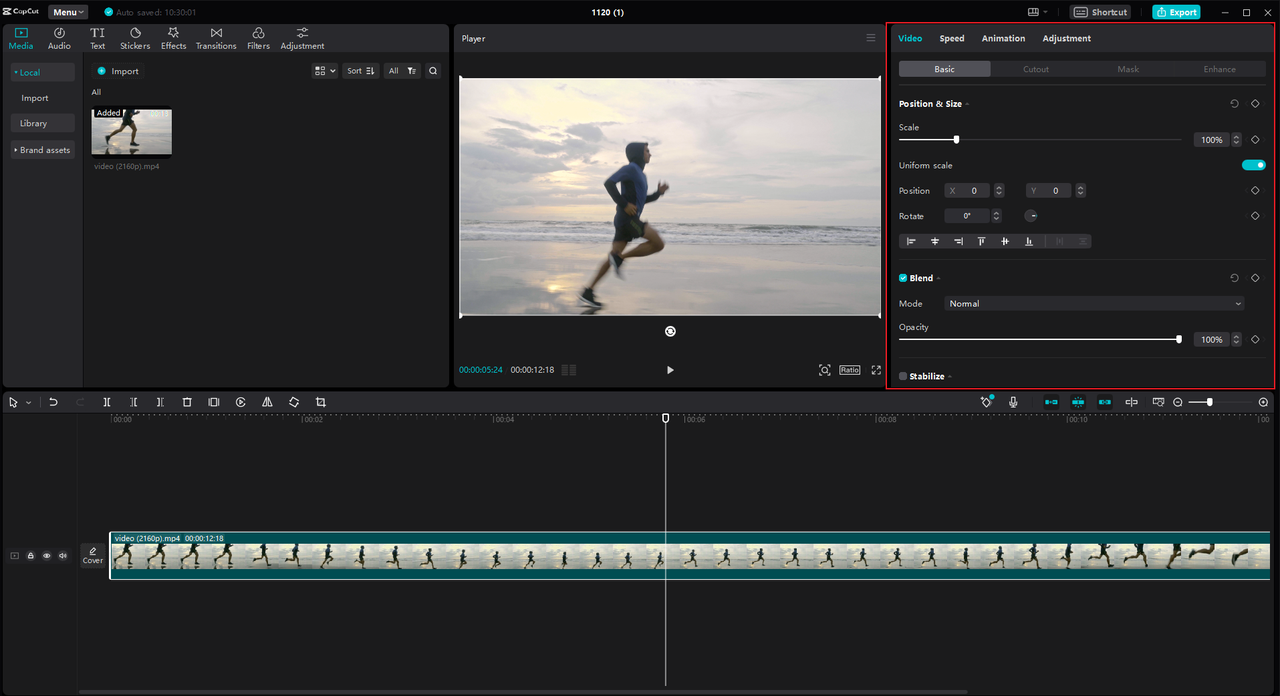The width and height of the screenshot is (1280, 696).
Task: Click the Opacity slider handle
Action: tap(1179, 340)
